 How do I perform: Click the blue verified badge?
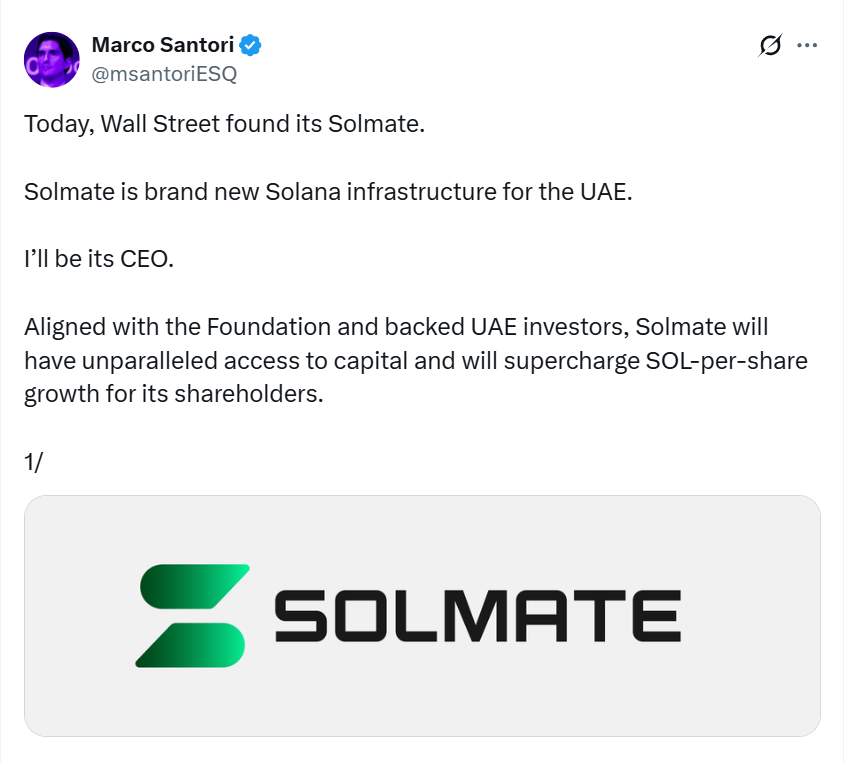click(x=252, y=45)
